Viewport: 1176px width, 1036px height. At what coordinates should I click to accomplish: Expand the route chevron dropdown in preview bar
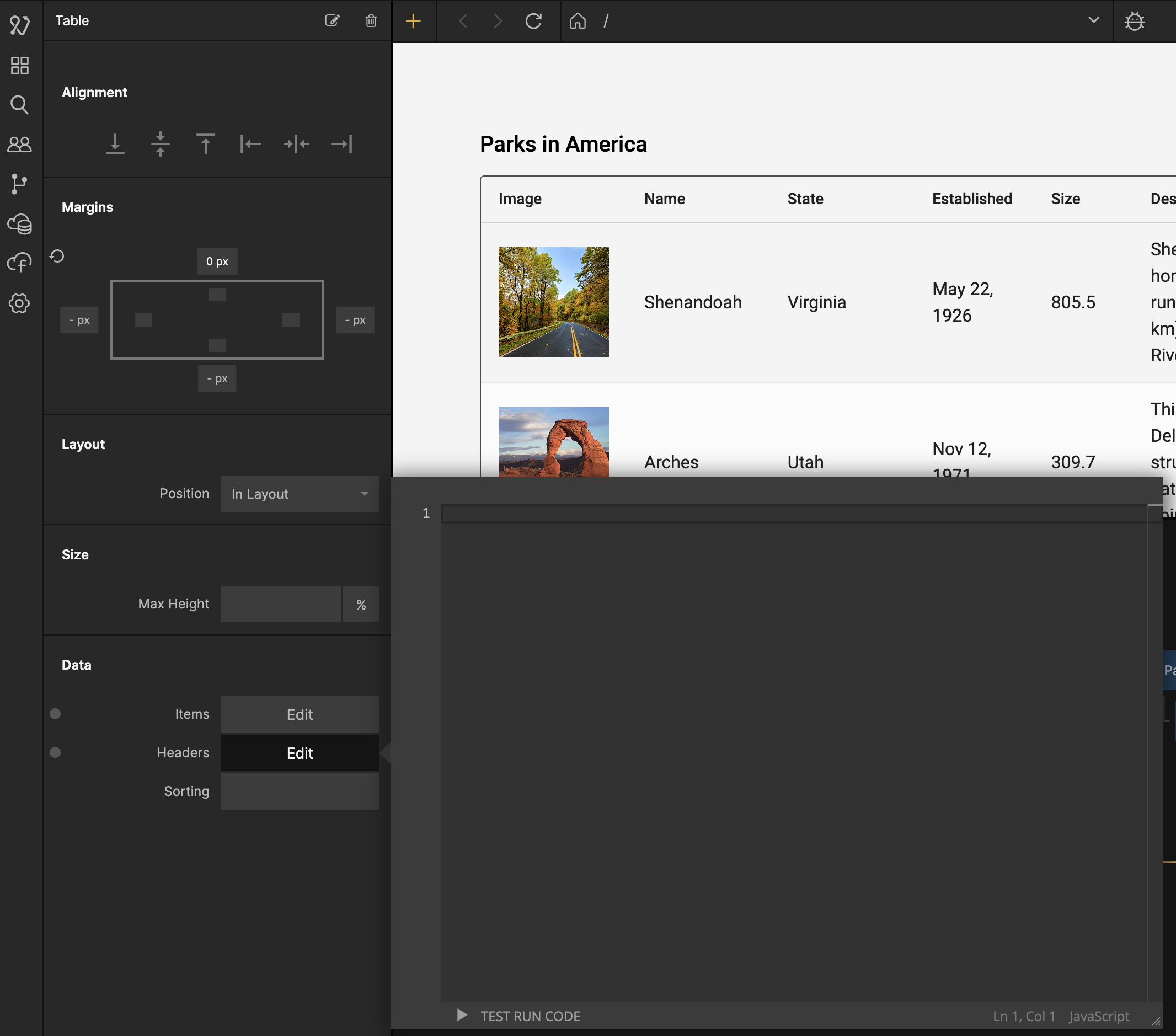click(1093, 20)
